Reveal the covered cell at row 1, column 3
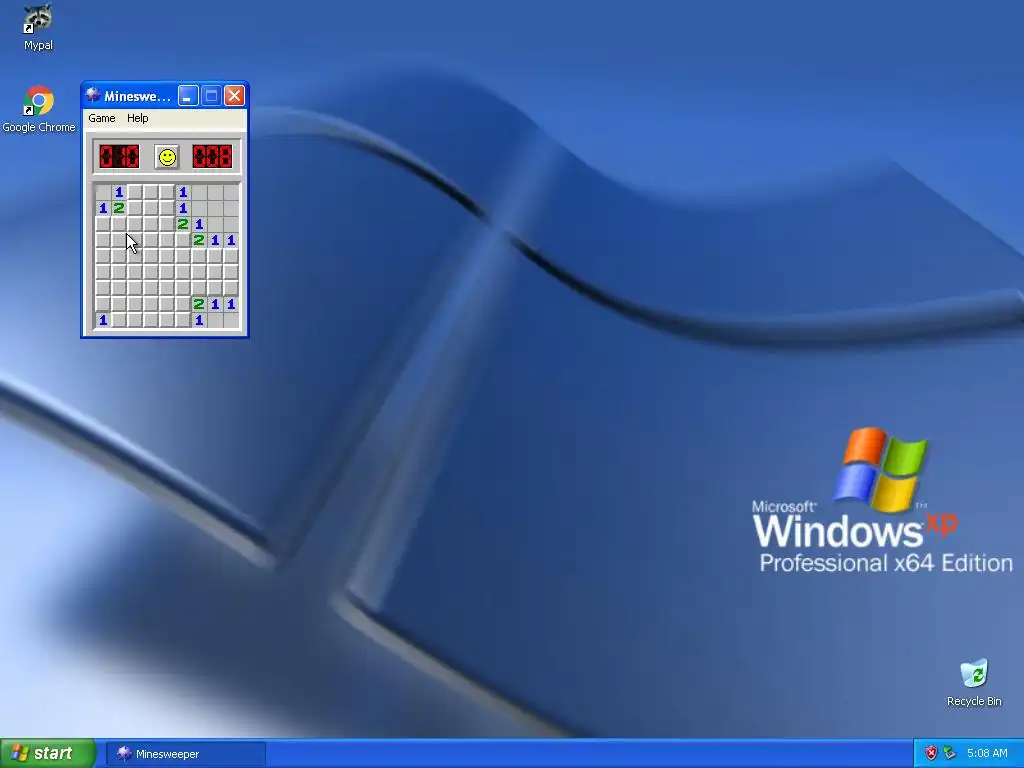The width and height of the screenshot is (1024, 768). 135,192
